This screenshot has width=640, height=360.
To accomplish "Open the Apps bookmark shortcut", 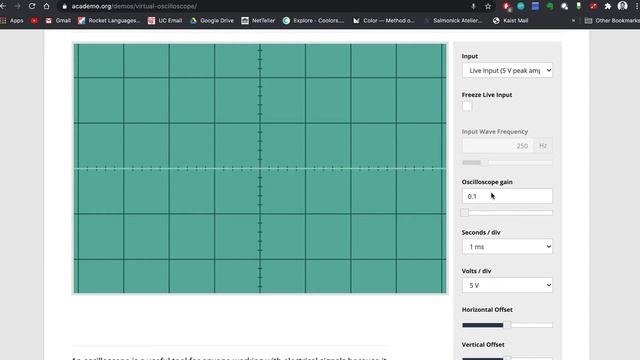I will (12, 20).
